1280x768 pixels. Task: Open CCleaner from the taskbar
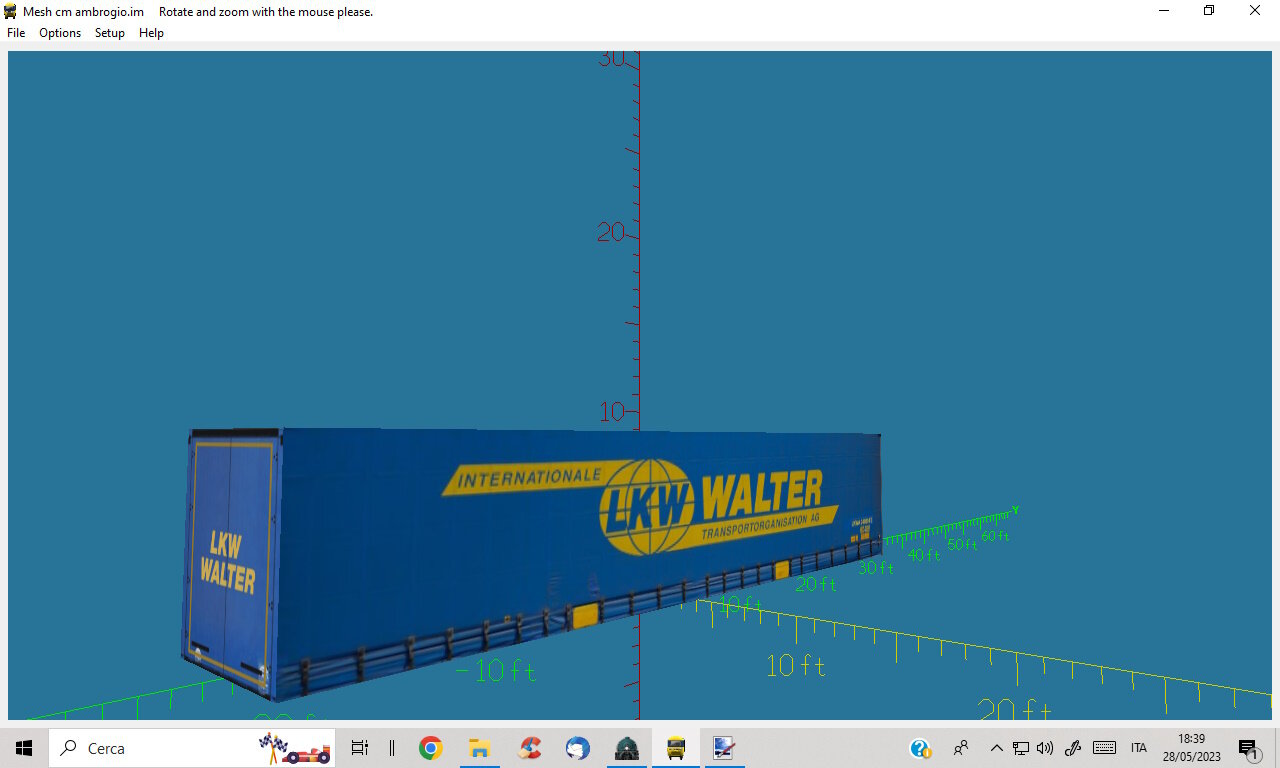coord(529,748)
